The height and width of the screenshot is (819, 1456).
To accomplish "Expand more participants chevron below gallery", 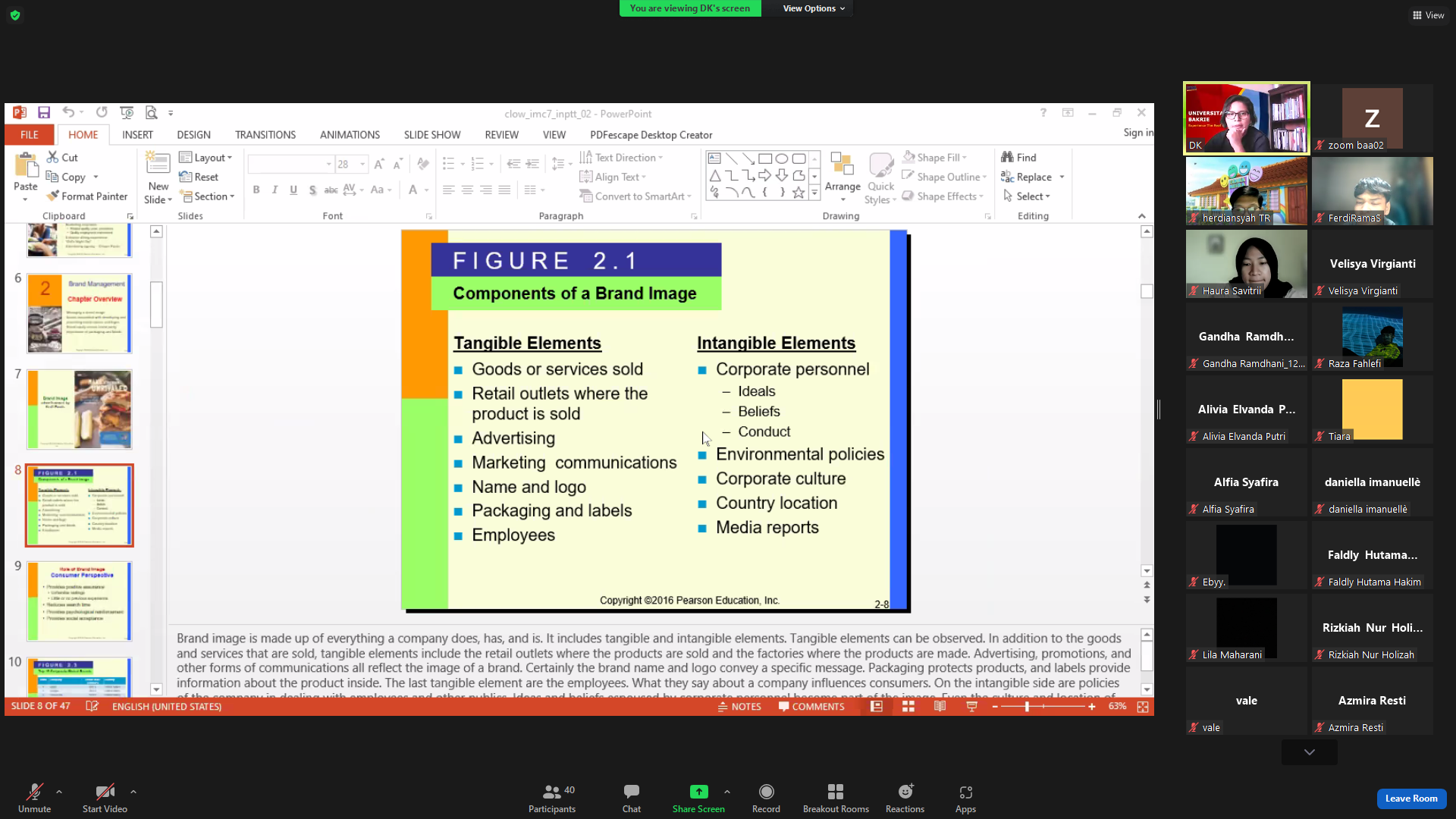I will click(x=1310, y=752).
